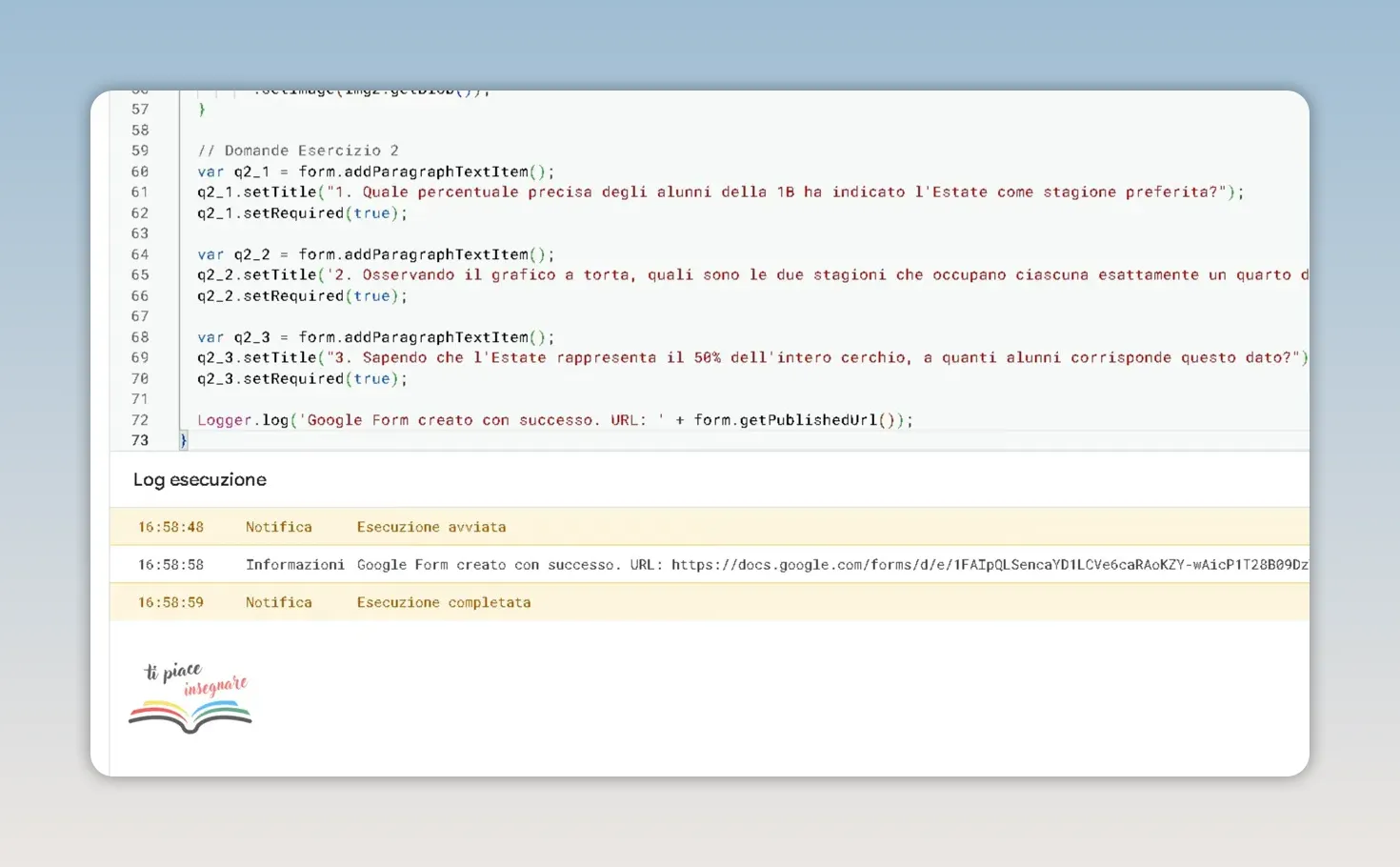The height and width of the screenshot is (867, 1400).
Task: Click "Notifica" in the 16:58:48 log row
Action: 279,527
